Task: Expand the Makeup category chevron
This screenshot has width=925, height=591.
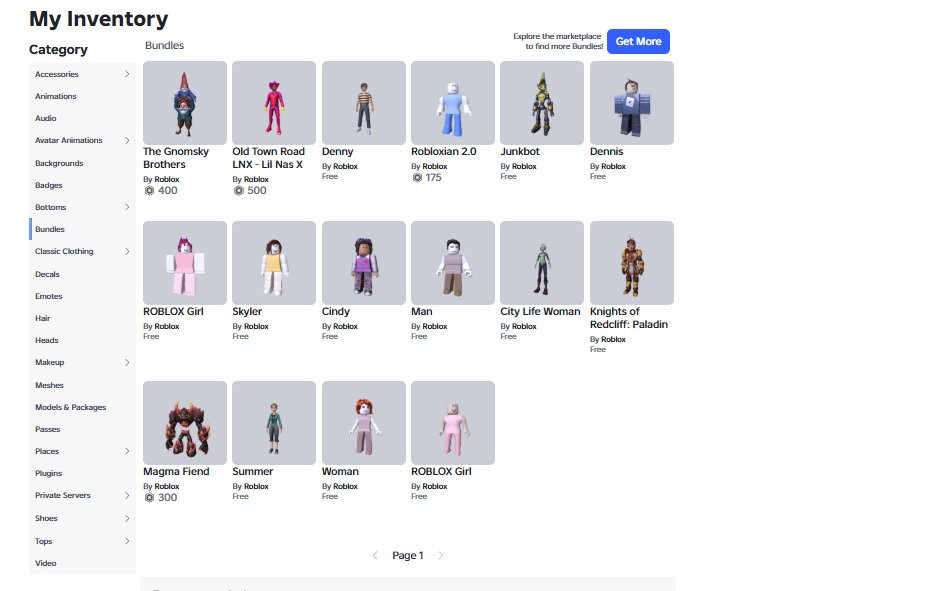Action: [127, 362]
